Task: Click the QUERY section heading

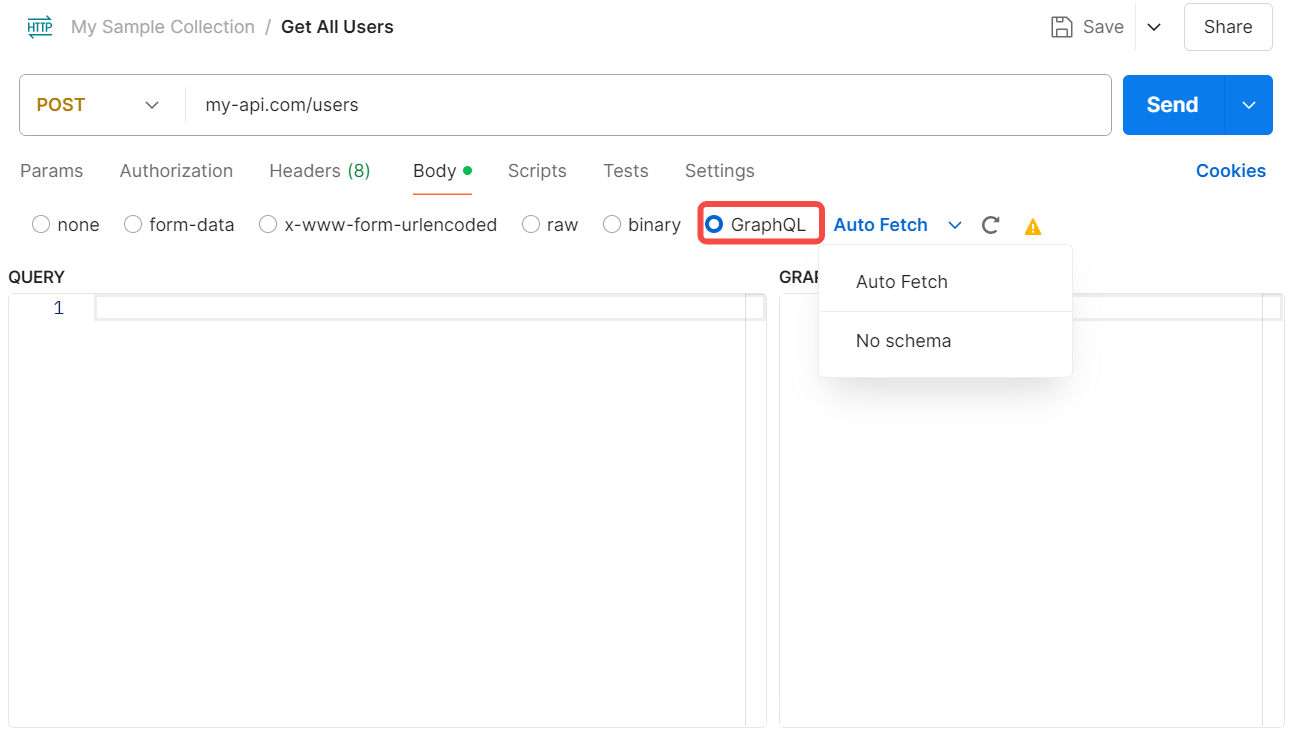Action: point(36,277)
